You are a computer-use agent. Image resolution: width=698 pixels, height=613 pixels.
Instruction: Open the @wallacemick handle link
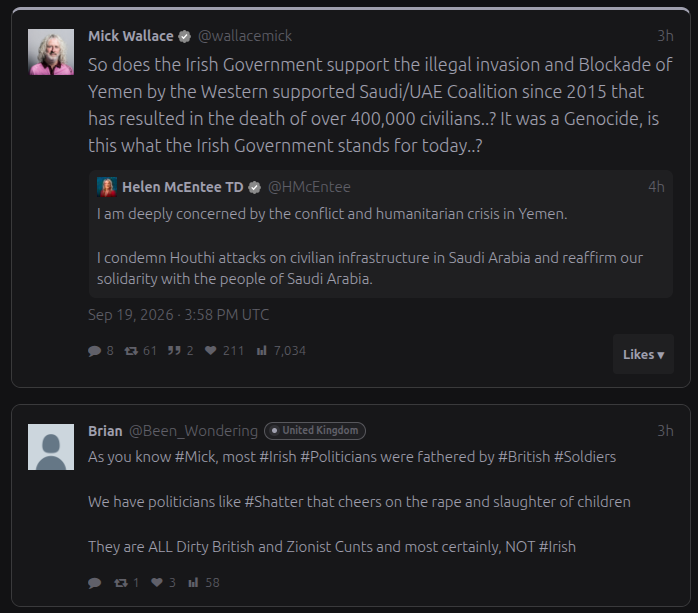pos(245,36)
